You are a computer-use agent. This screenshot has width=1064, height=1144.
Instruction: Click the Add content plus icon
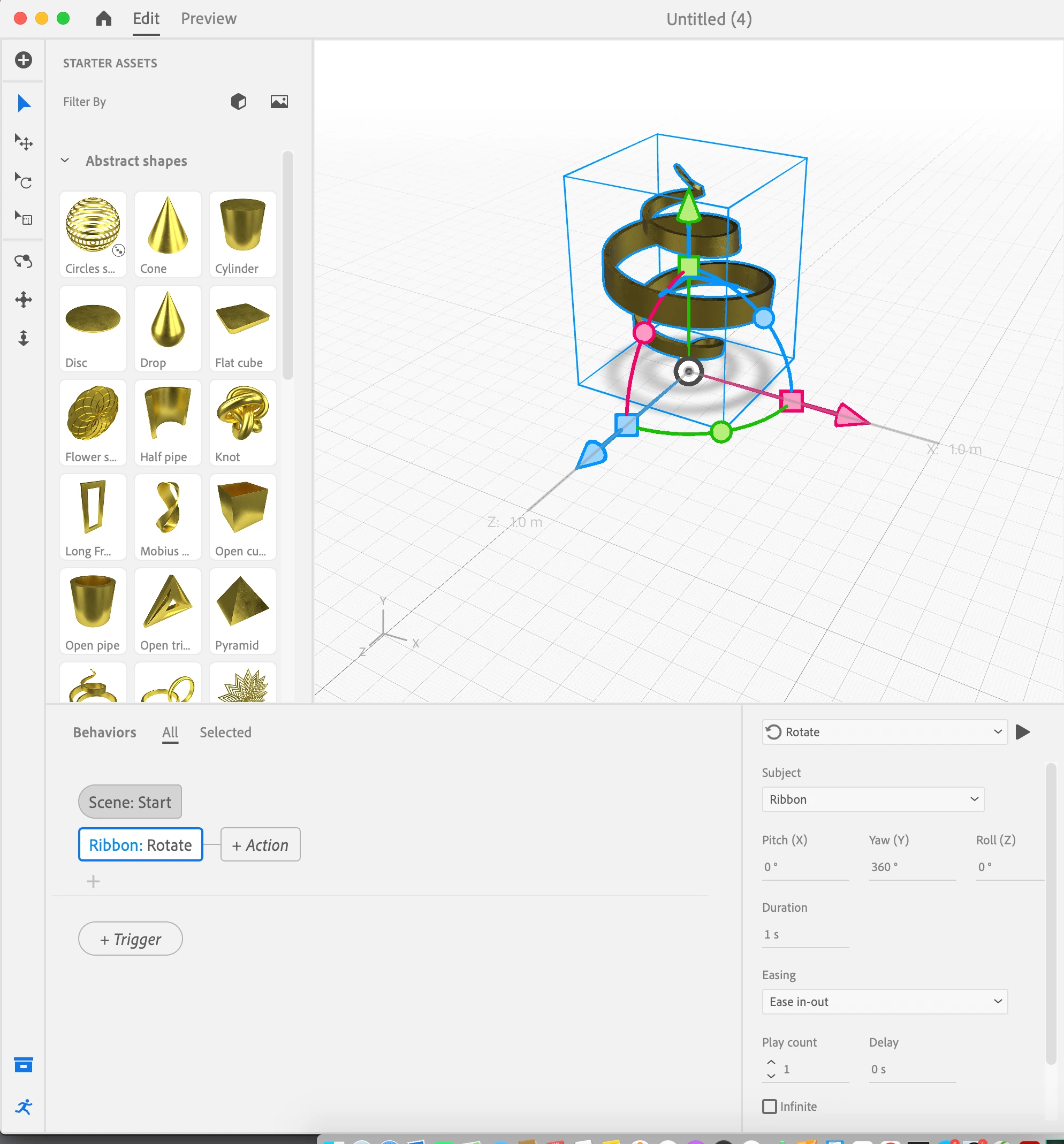click(x=24, y=60)
